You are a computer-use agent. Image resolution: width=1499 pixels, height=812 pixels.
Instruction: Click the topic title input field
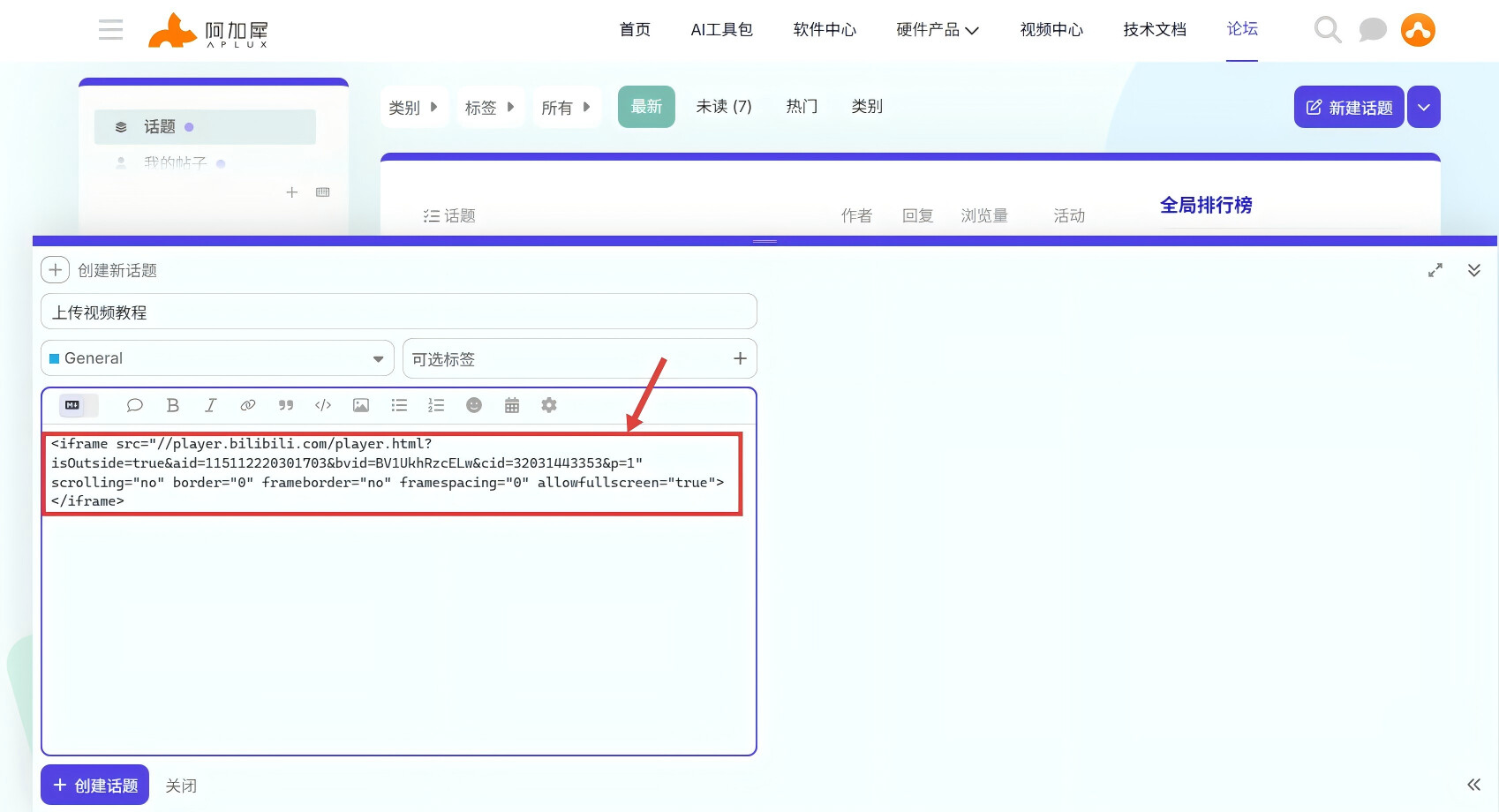399,312
